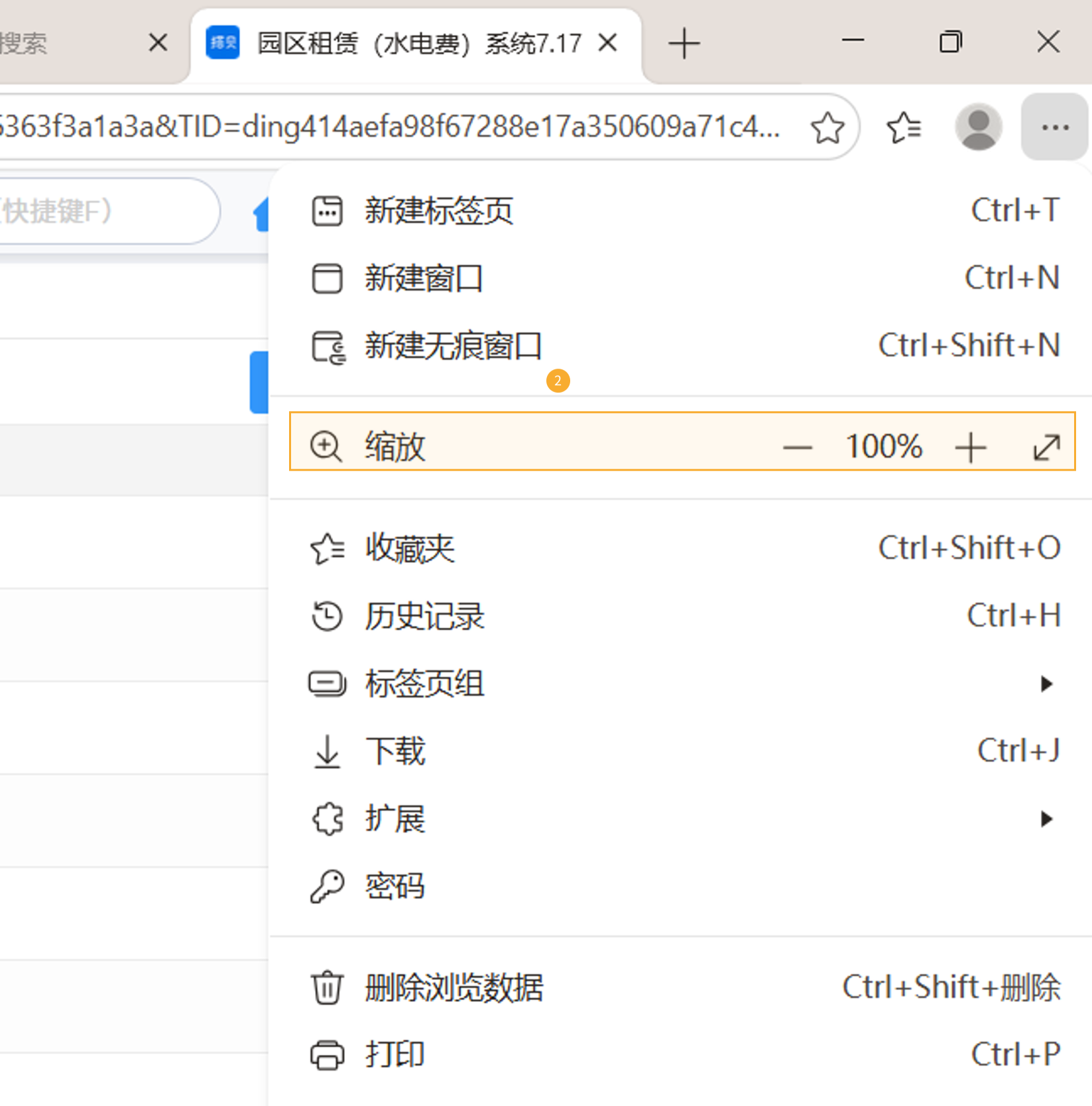
Task: Click the 100% zoom value
Action: 884,446
